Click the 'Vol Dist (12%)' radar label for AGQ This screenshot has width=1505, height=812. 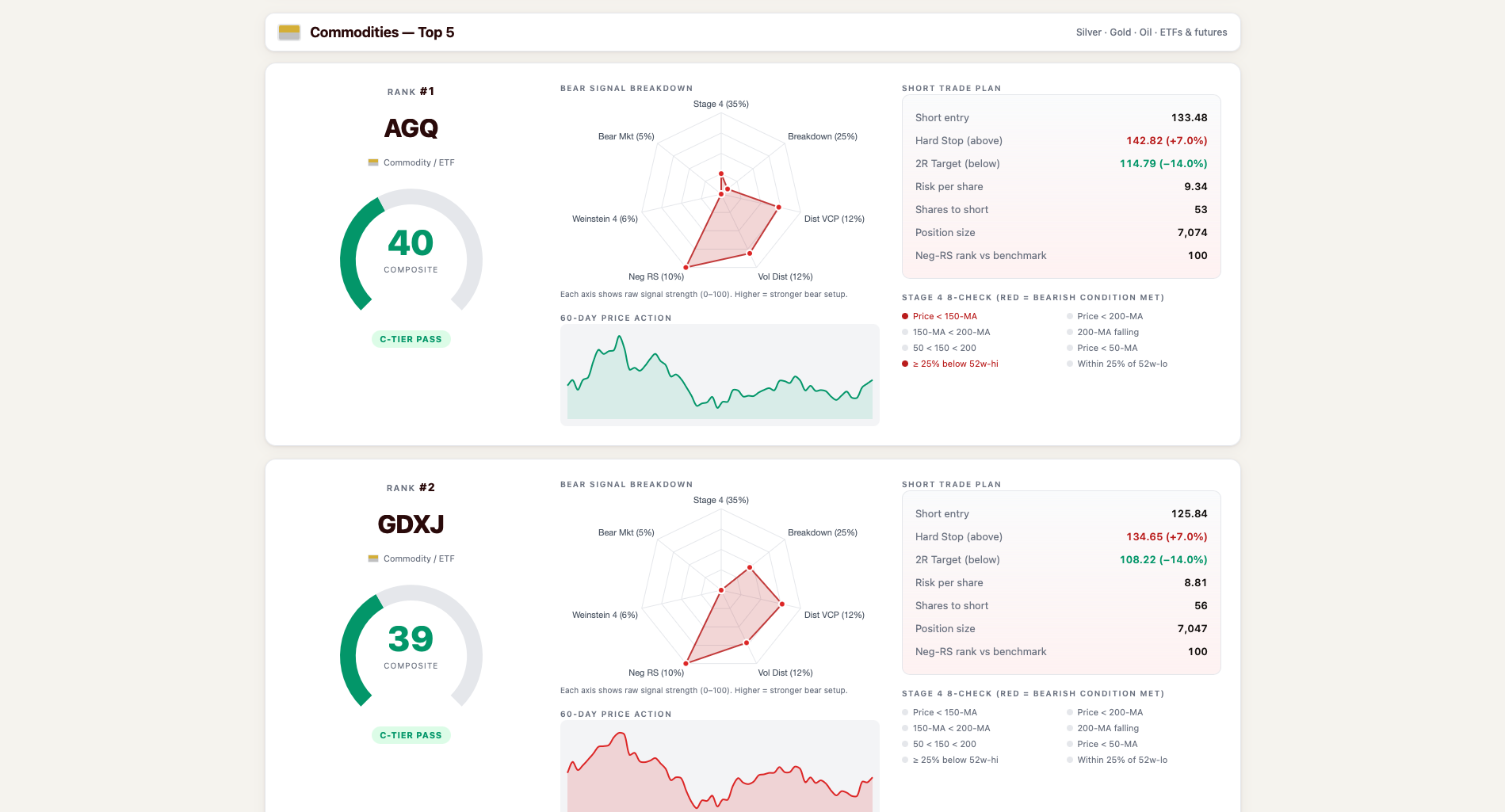[785, 276]
